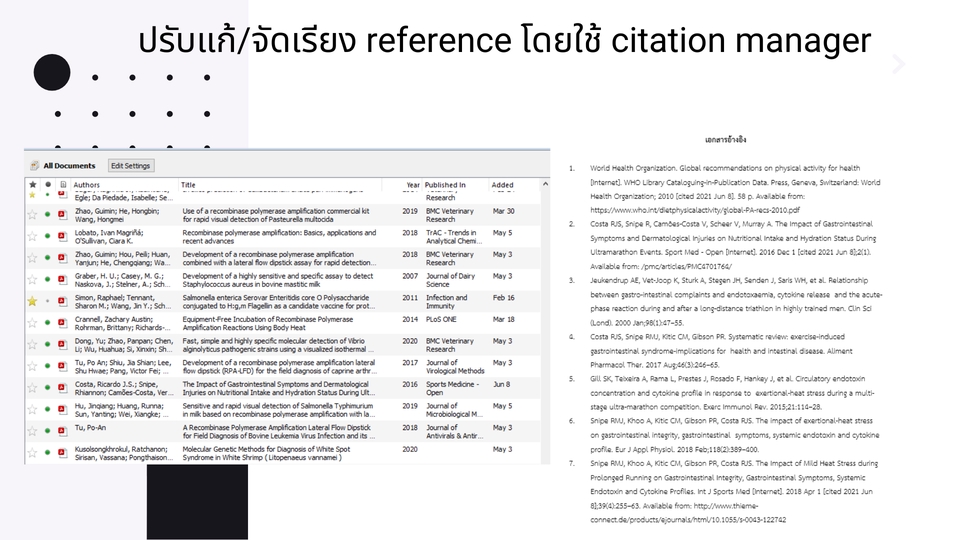Sort documents by Year column header
Image resolution: width=960 pixels, height=540 pixels.
[x=413, y=184]
